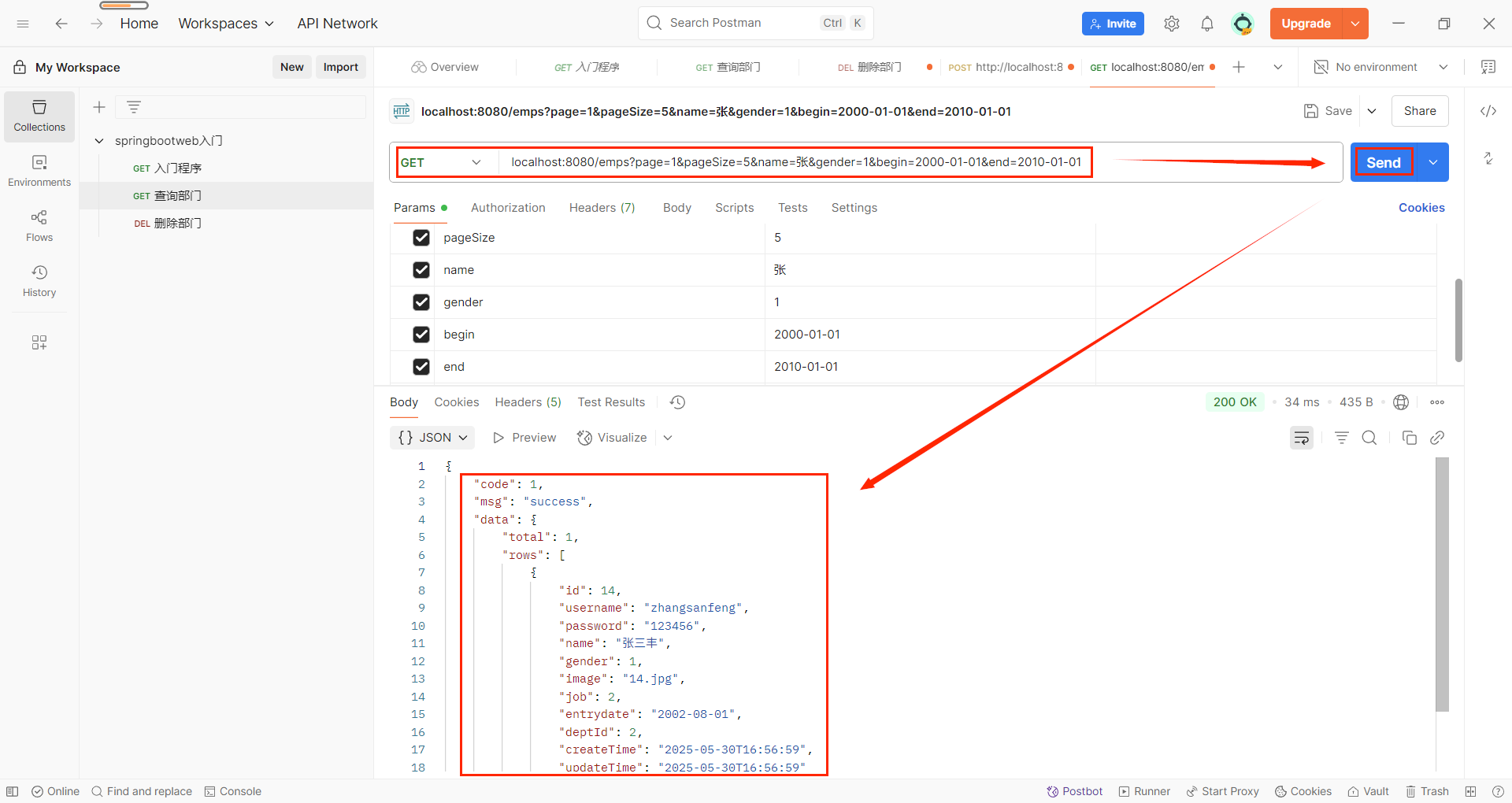Uncheck the name parameter
Screen dimensions: 1512x803
click(421, 270)
